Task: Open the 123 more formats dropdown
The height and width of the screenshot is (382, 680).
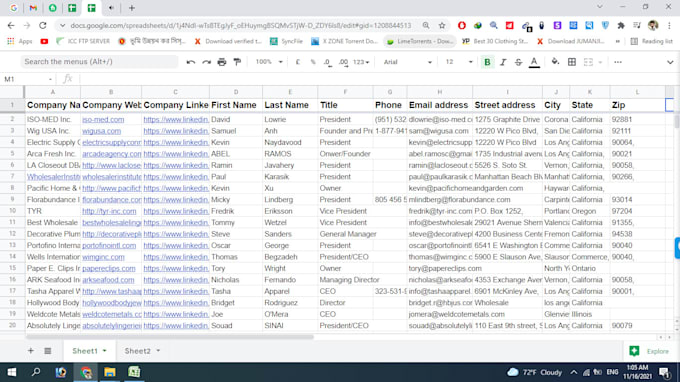Action: (361, 62)
